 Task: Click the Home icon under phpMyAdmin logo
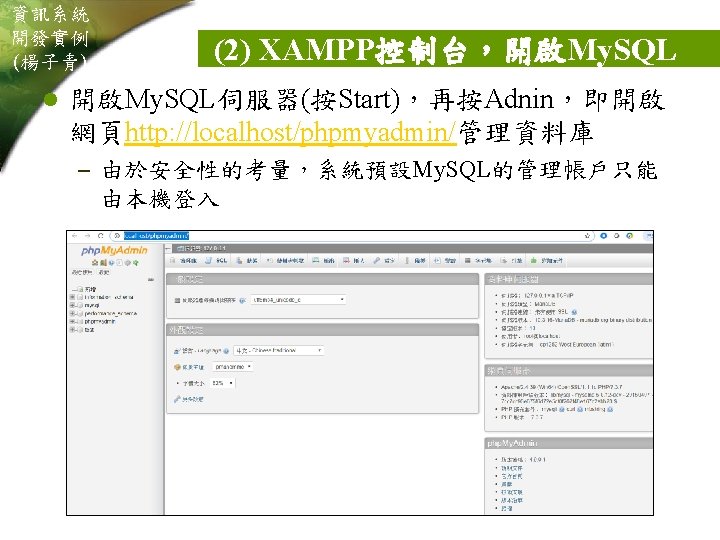(95, 263)
